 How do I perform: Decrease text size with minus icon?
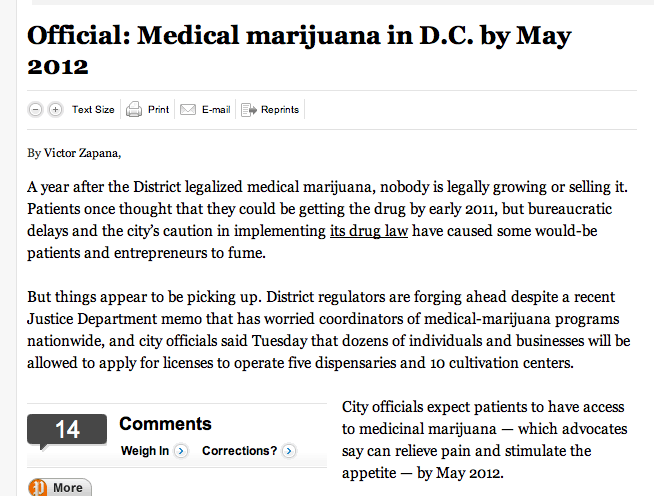[35, 110]
